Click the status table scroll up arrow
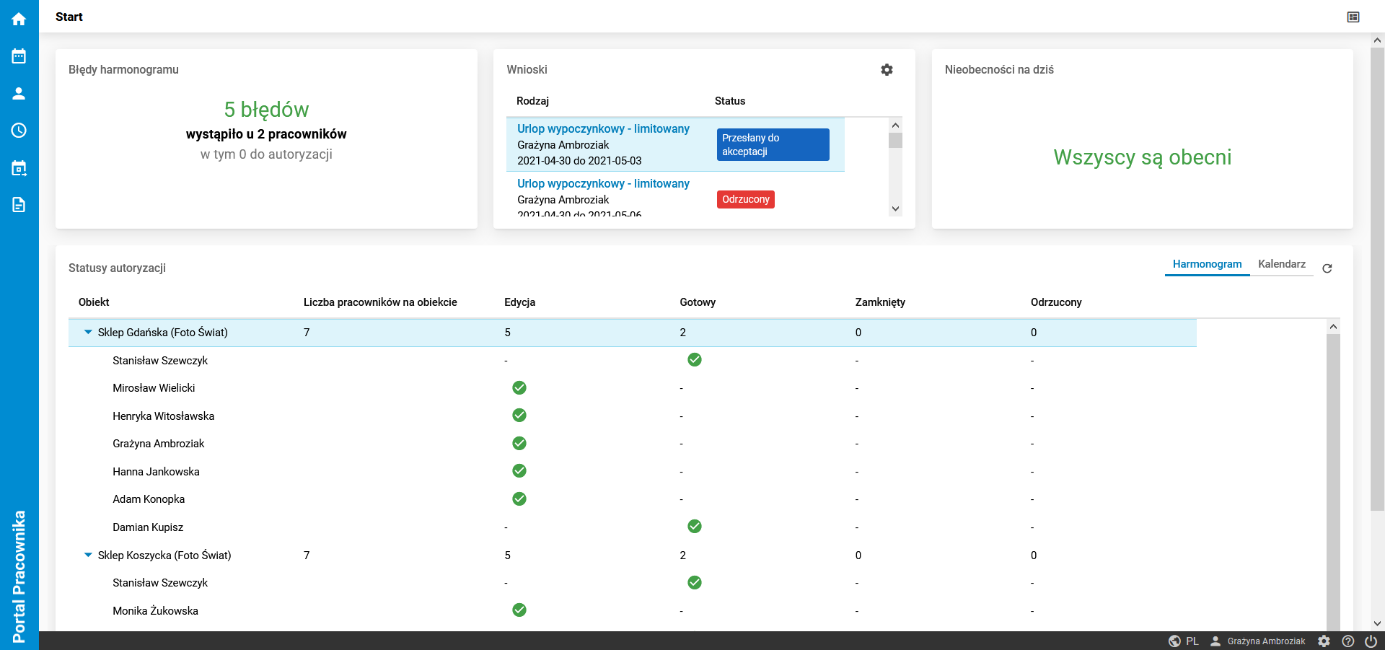1385x650 pixels. click(x=1333, y=326)
